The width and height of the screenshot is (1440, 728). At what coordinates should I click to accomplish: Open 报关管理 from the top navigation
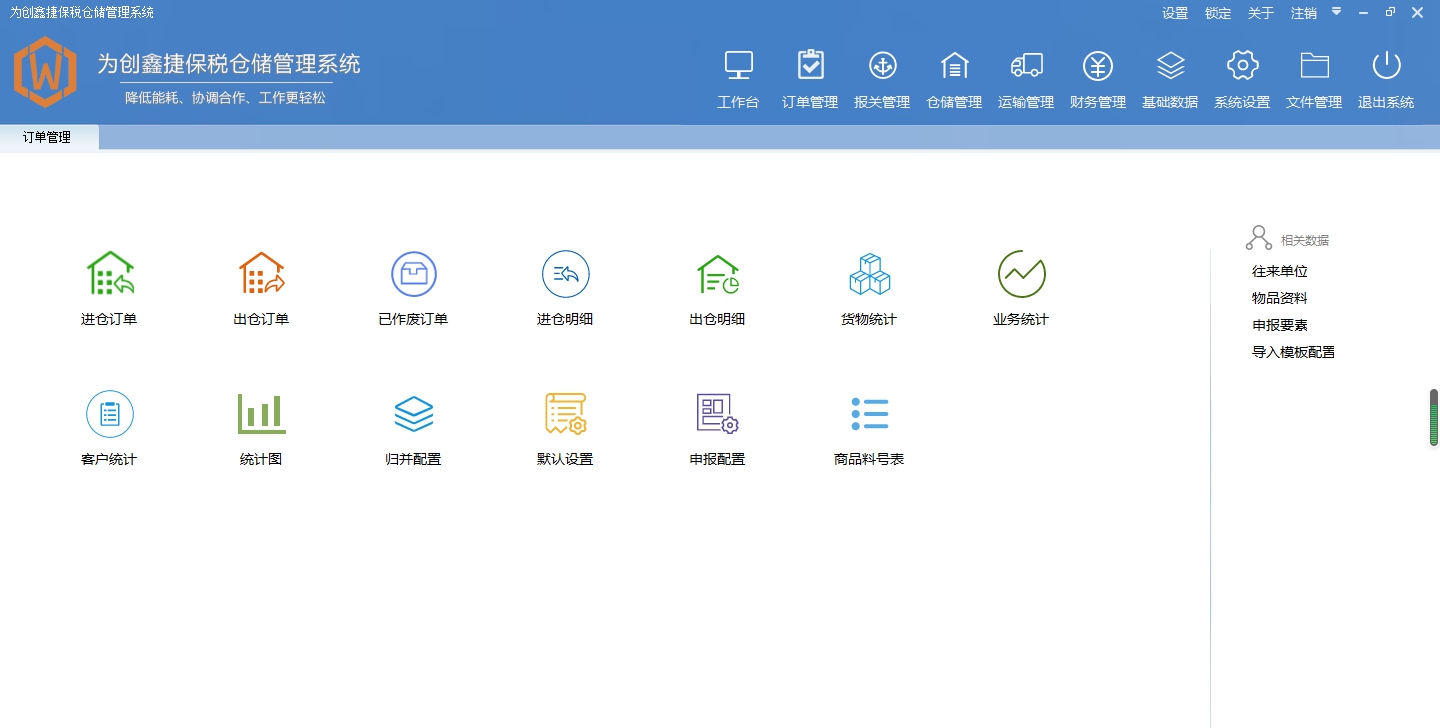click(882, 77)
